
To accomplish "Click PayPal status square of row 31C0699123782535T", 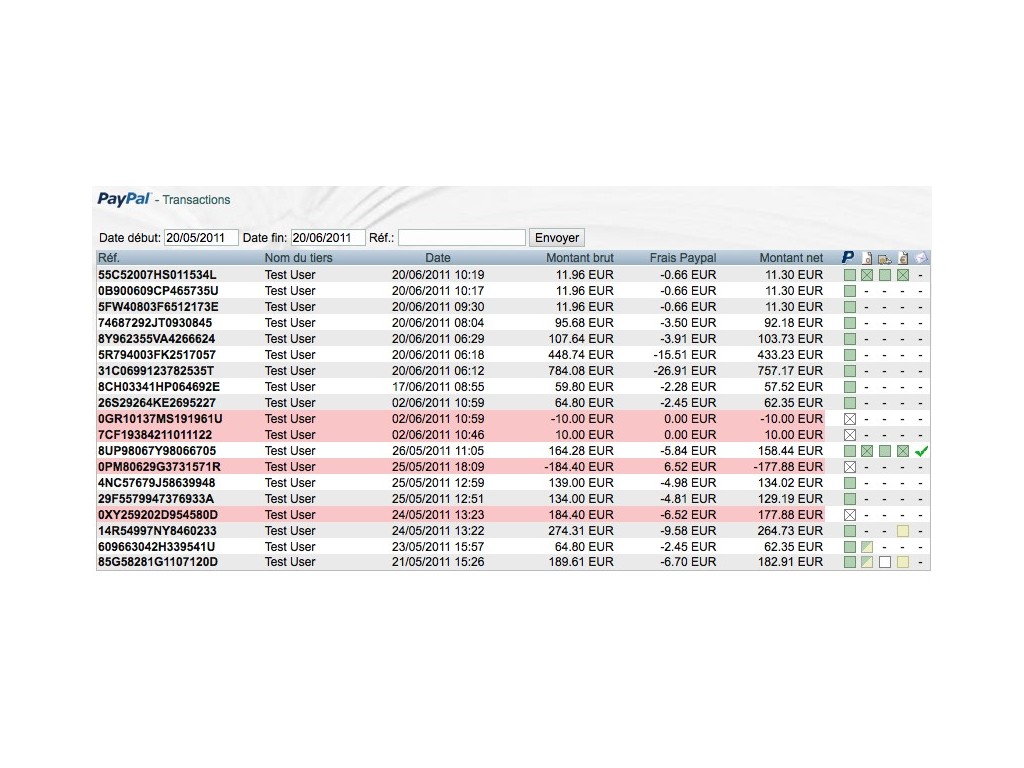I will [x=850, y=371].
